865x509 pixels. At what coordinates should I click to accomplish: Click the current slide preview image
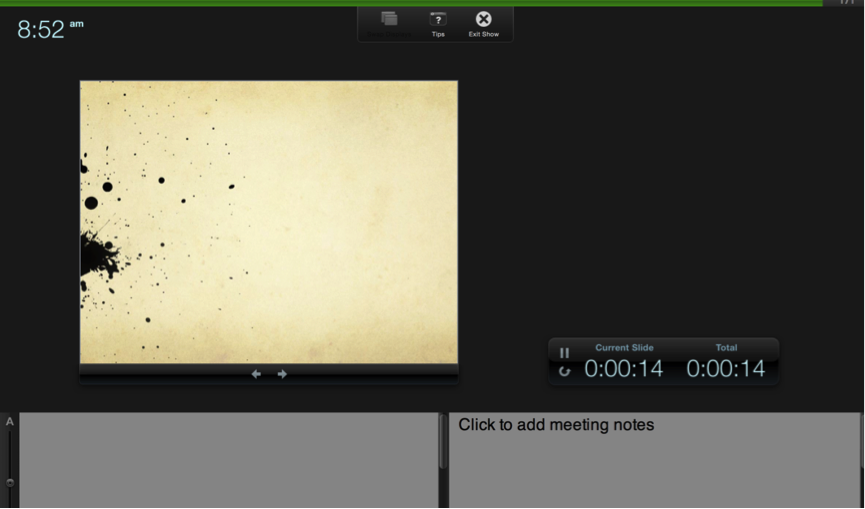(268, 222)
